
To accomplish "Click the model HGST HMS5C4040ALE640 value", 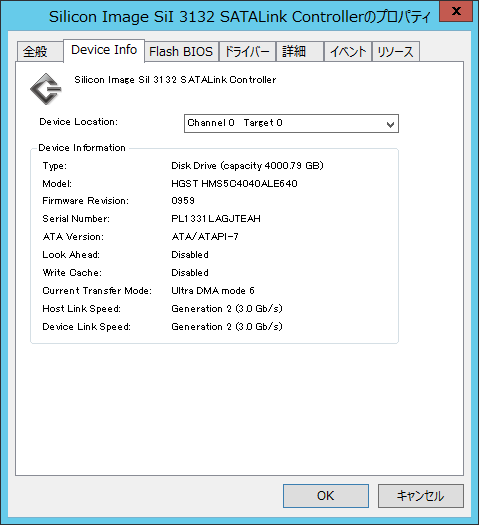I will tap(234, 183).
